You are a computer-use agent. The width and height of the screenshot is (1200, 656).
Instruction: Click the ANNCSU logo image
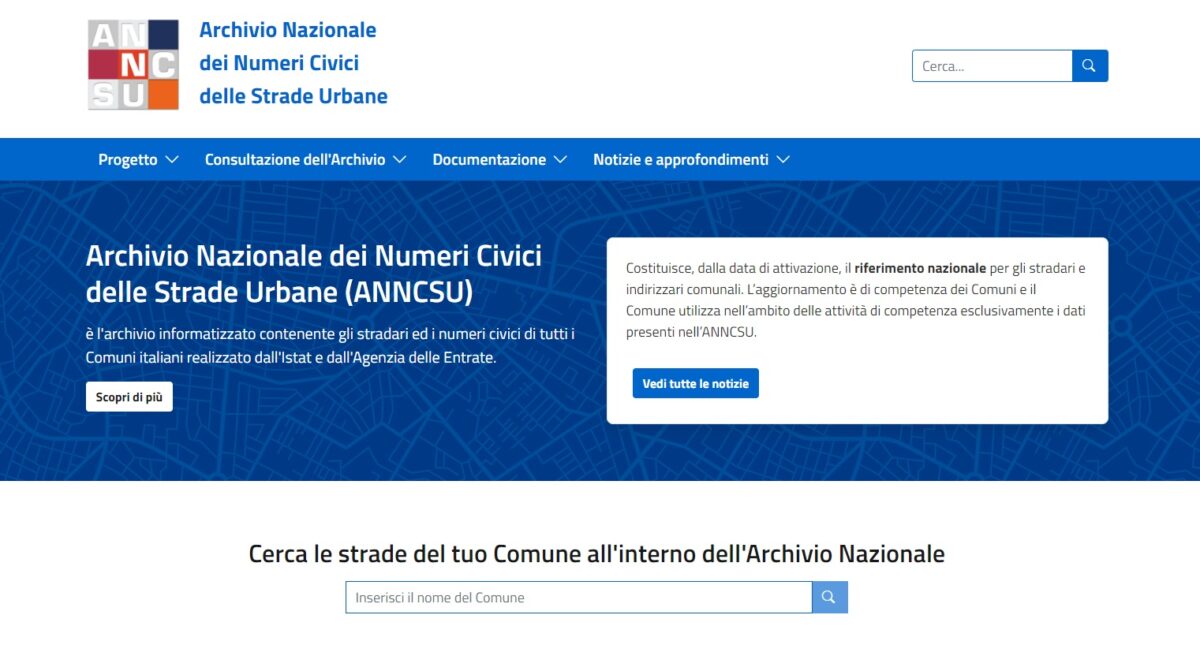pos(133,64)
